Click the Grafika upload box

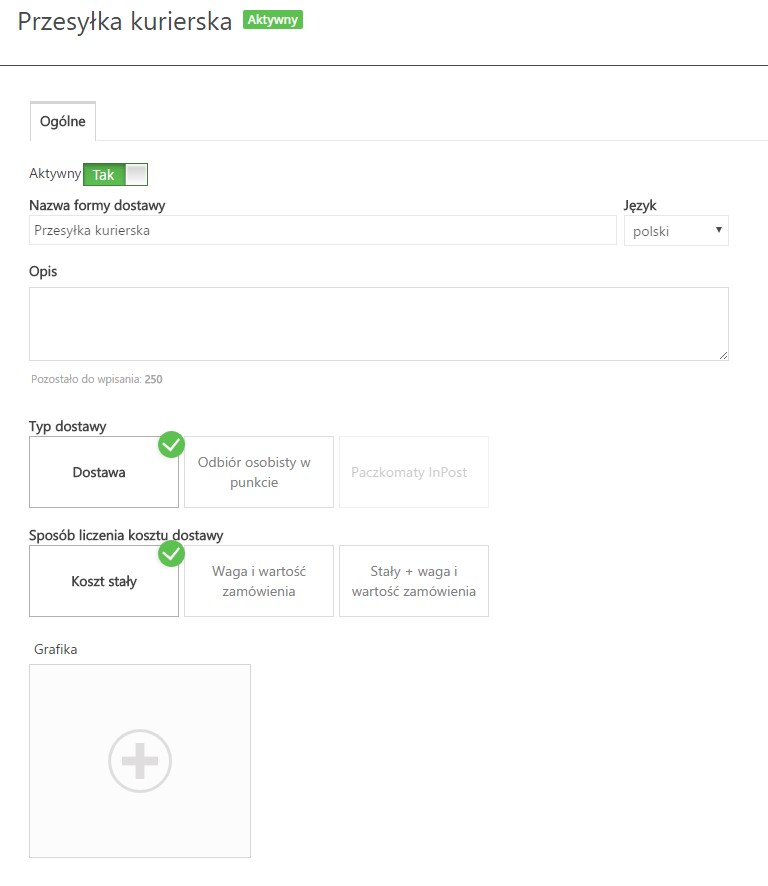[140, 761]
